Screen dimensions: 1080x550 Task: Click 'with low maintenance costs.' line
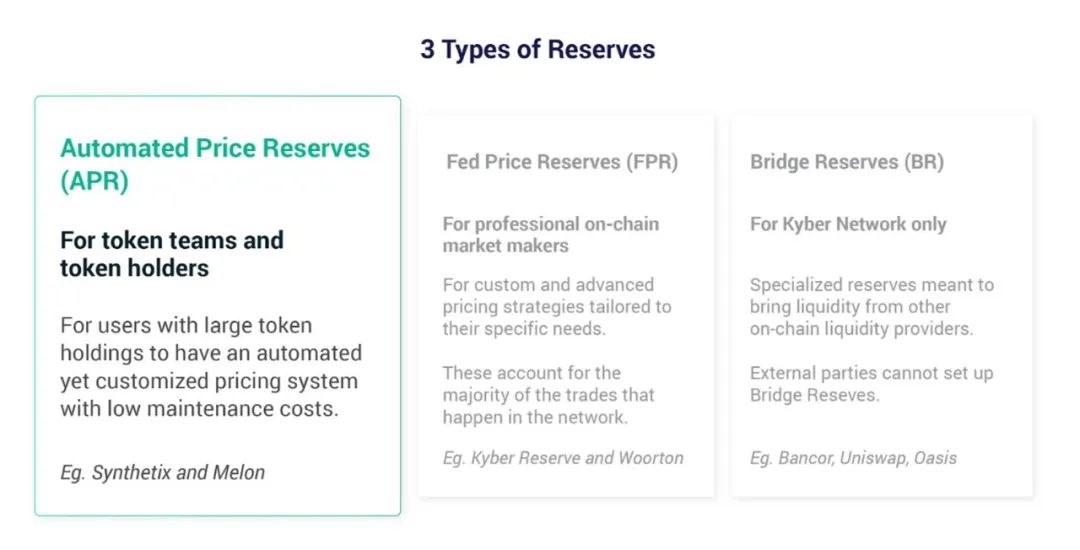click(x=199, y=409)
